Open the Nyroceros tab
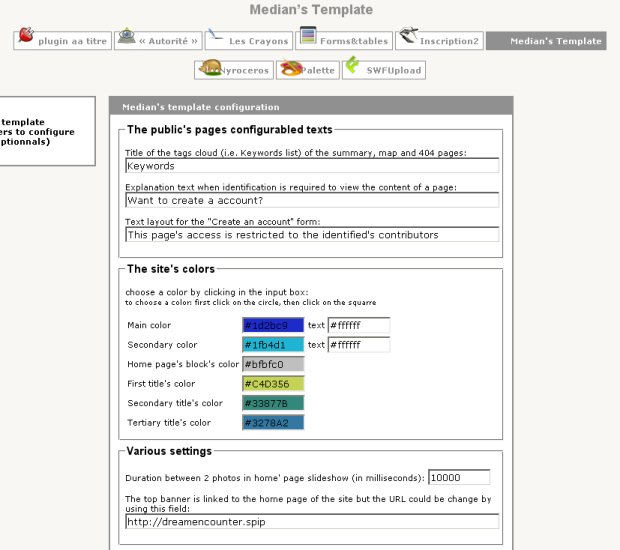This screenshot has width=620, height=550. (234, 70)
